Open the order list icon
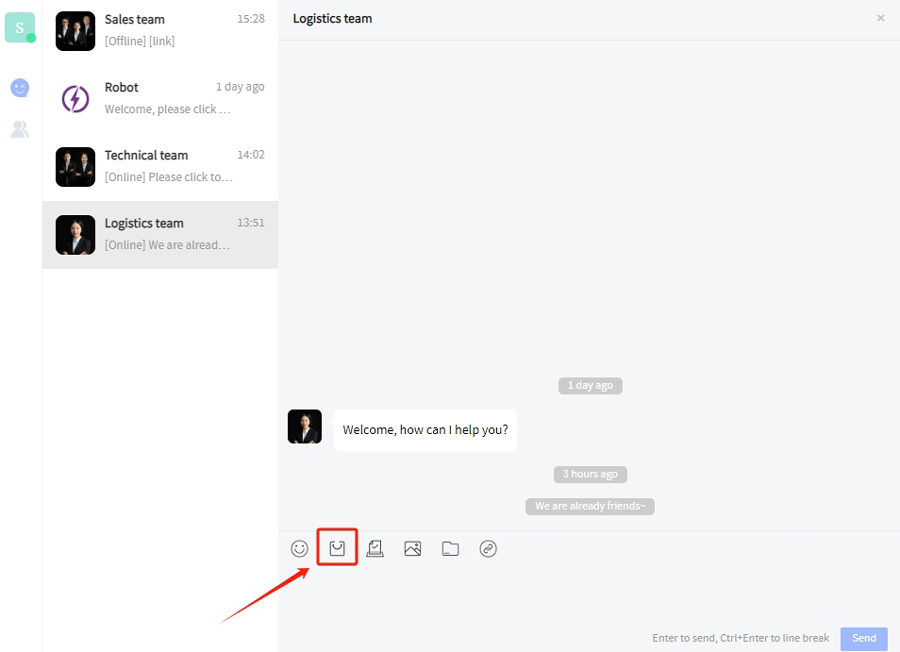 click(375, 549)
